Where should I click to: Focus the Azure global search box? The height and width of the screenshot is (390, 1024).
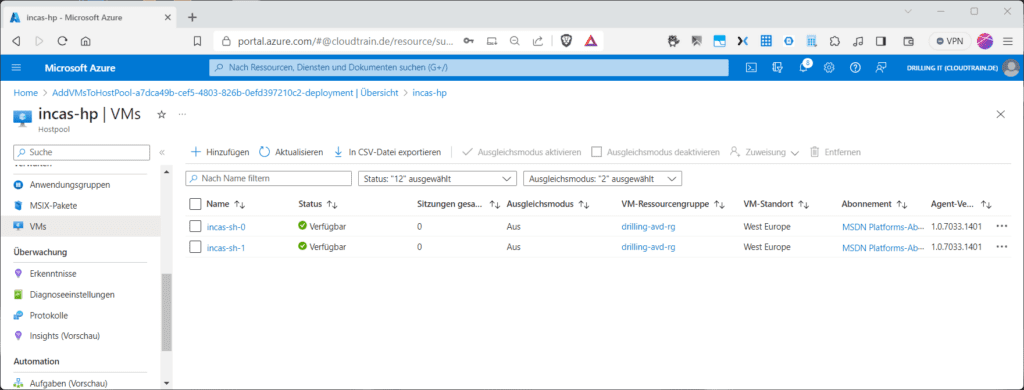point(468,68)
